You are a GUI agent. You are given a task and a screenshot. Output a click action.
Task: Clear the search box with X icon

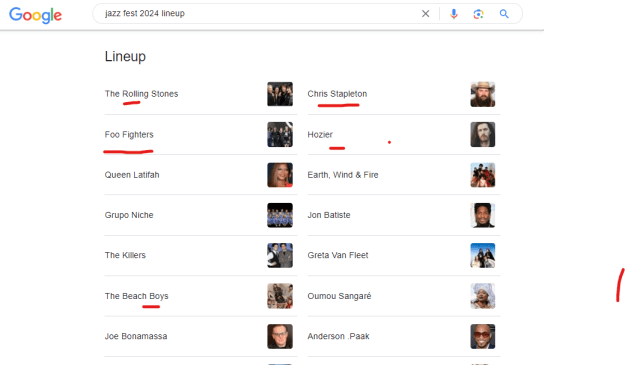coord(425,14)
